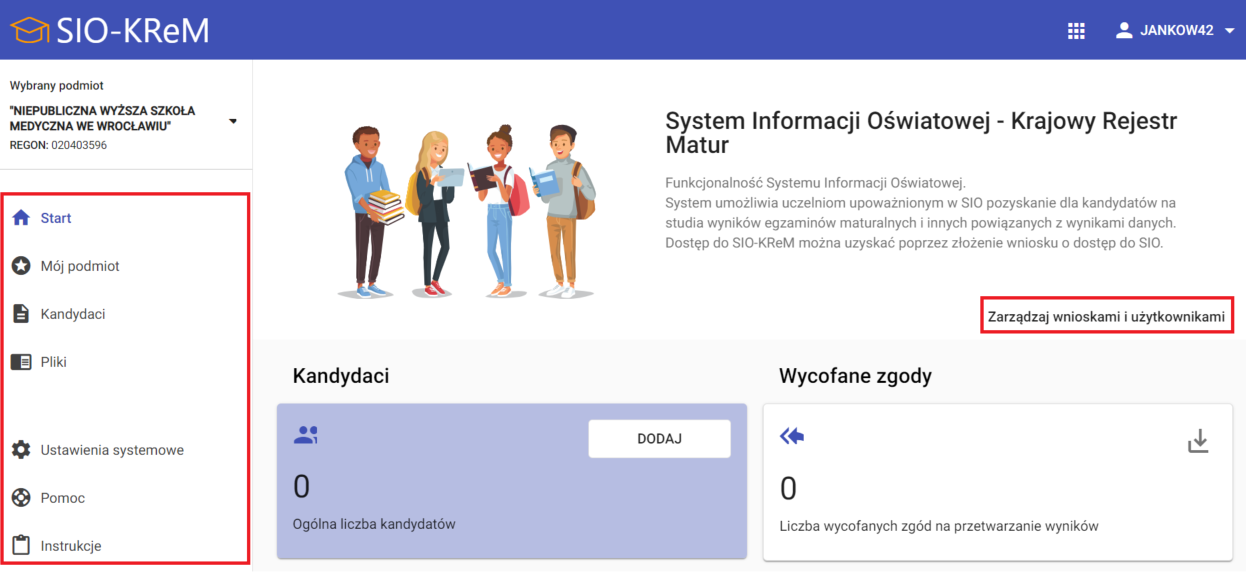Click the double-arrow withdrawn consents icon
This screenshot has width=1246, height=572.
point(792,436)
